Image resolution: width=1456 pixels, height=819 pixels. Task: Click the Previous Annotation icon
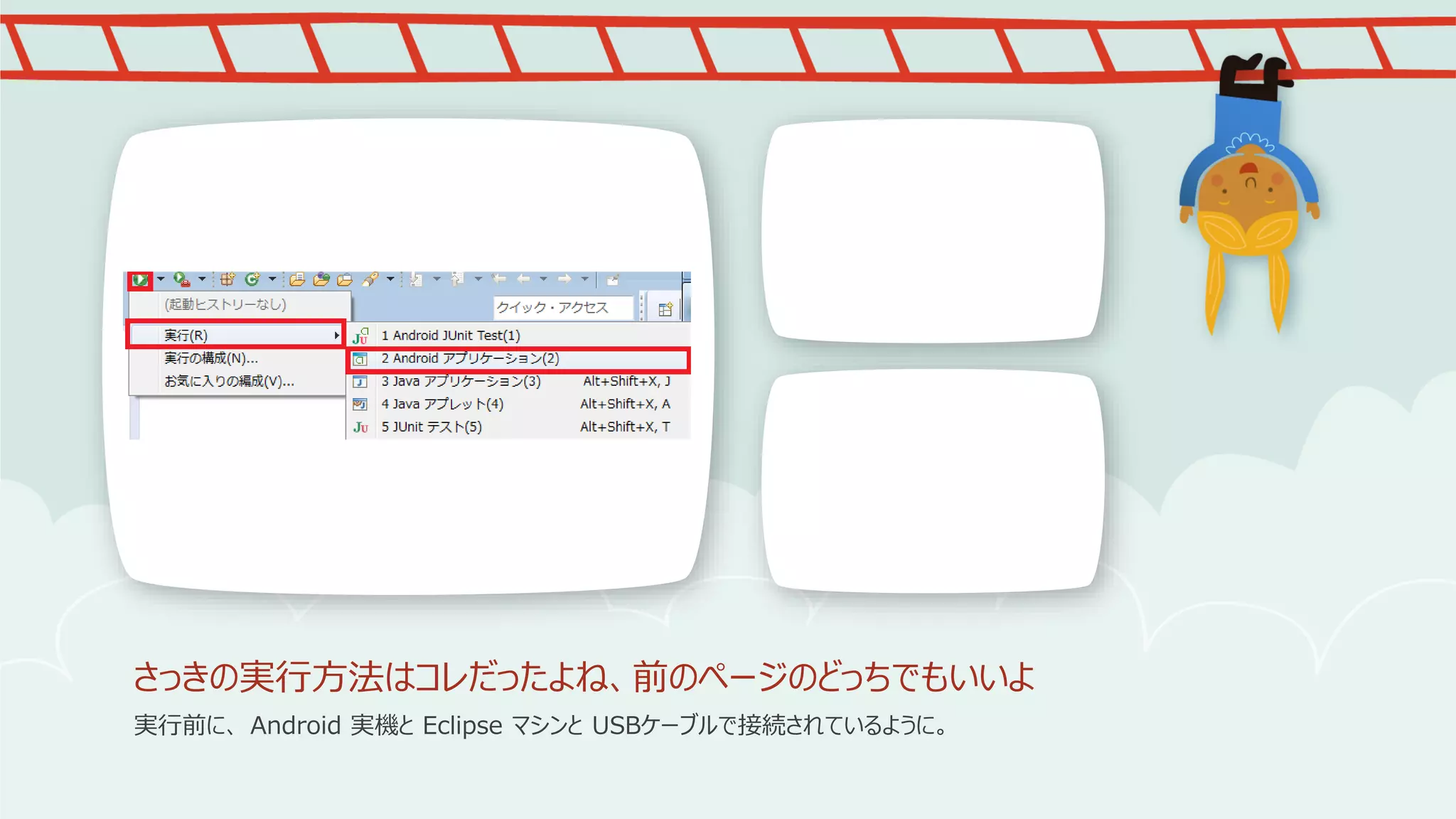pos(457,279)
